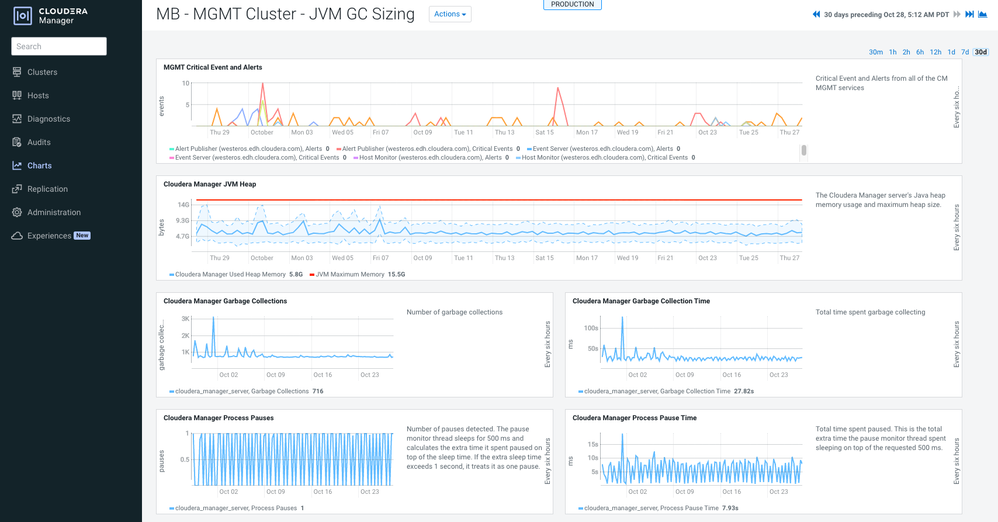
Task: Open Clusters from the sidebar icon
Action: [17, 72]
